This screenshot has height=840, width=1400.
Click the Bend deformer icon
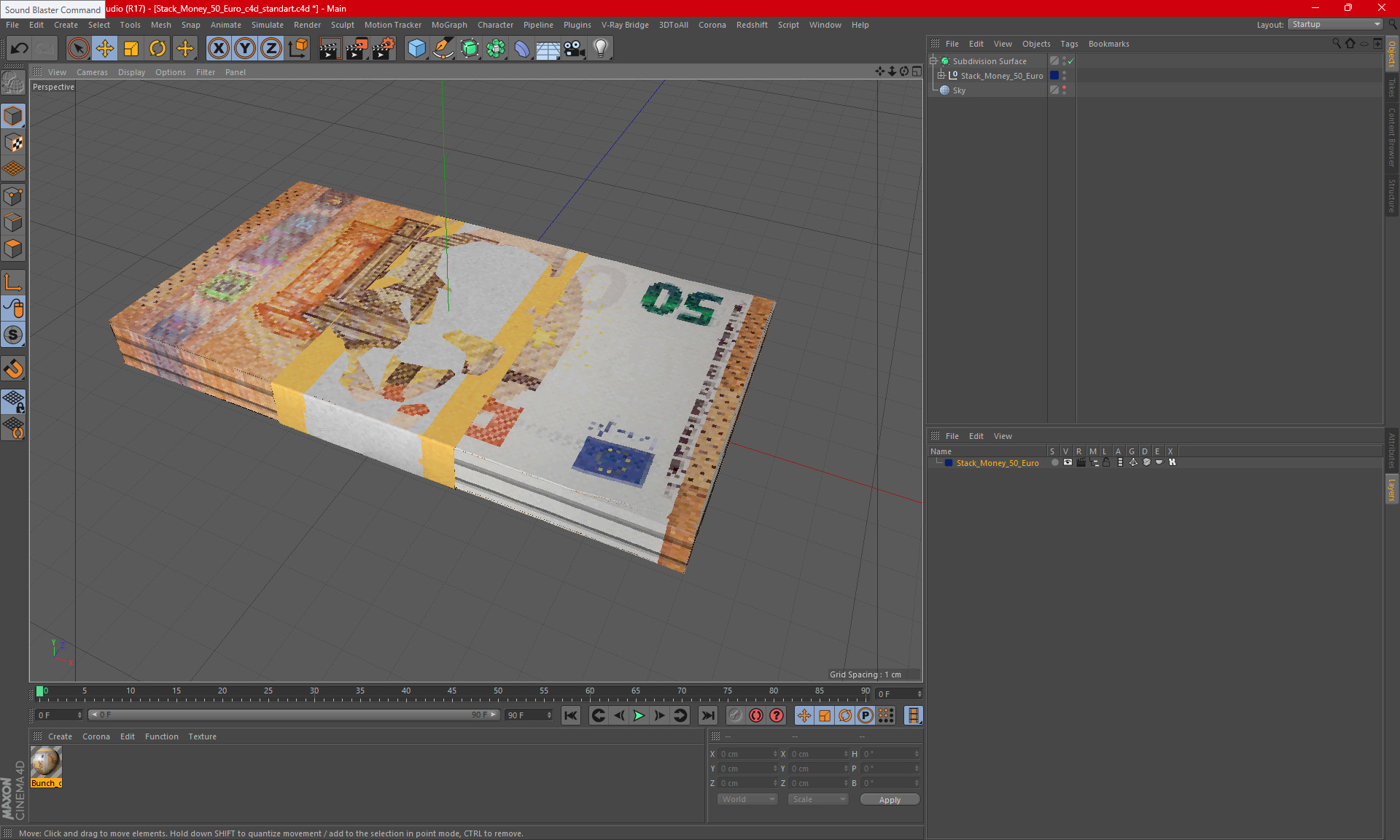522,49
